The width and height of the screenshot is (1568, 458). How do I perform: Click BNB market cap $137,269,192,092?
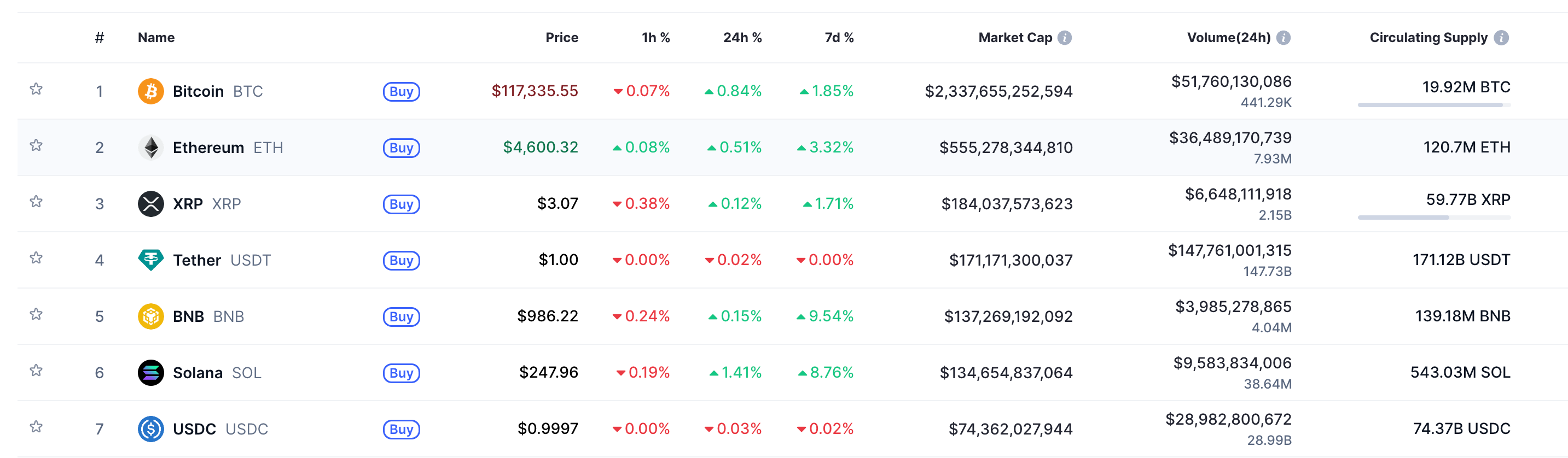point(1008,316)
